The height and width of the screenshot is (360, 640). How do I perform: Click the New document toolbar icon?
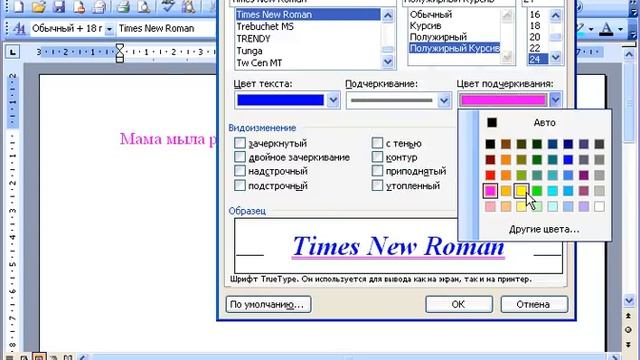18,7
